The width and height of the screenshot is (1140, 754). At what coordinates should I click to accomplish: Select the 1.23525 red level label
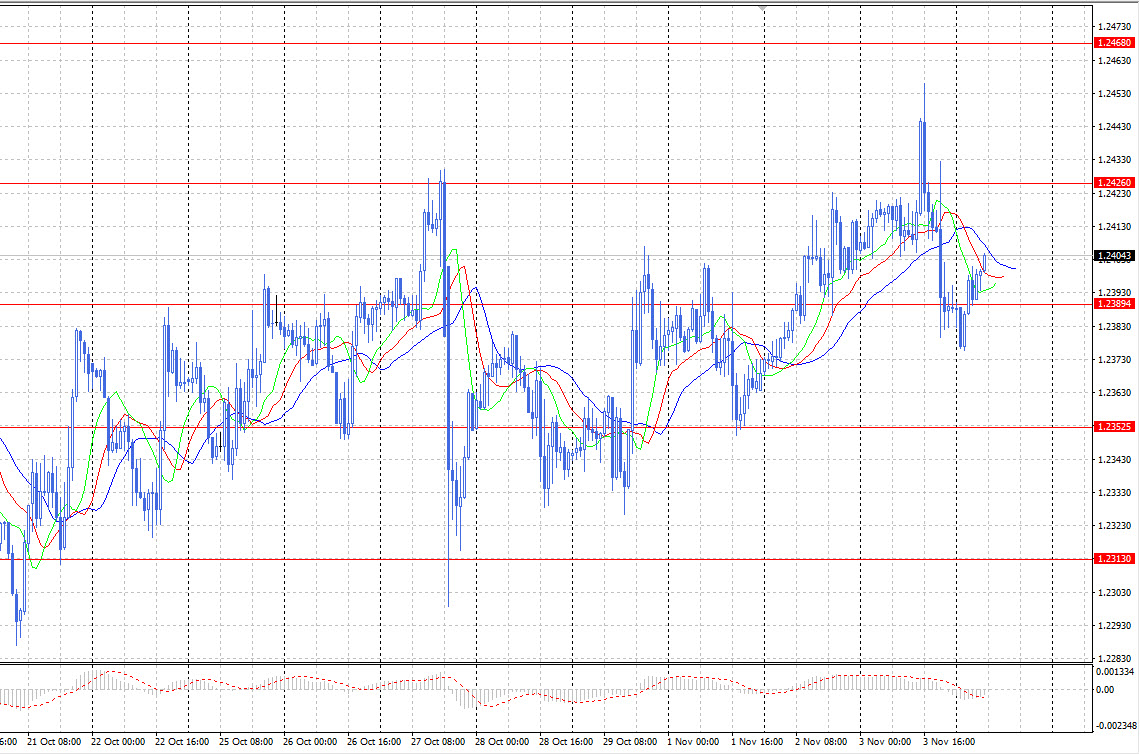1114,427
